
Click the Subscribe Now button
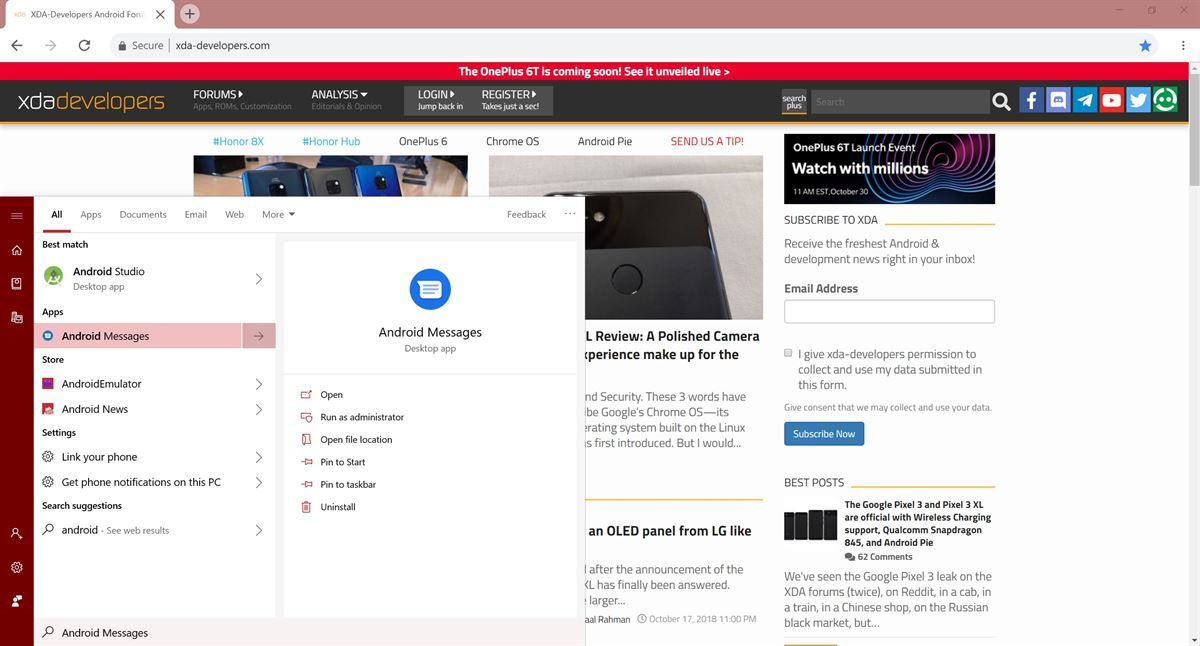point(823,433)
